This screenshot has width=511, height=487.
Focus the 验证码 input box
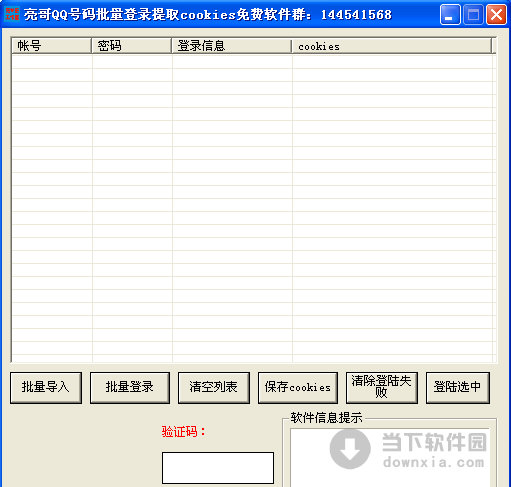[x=218, y=468]
